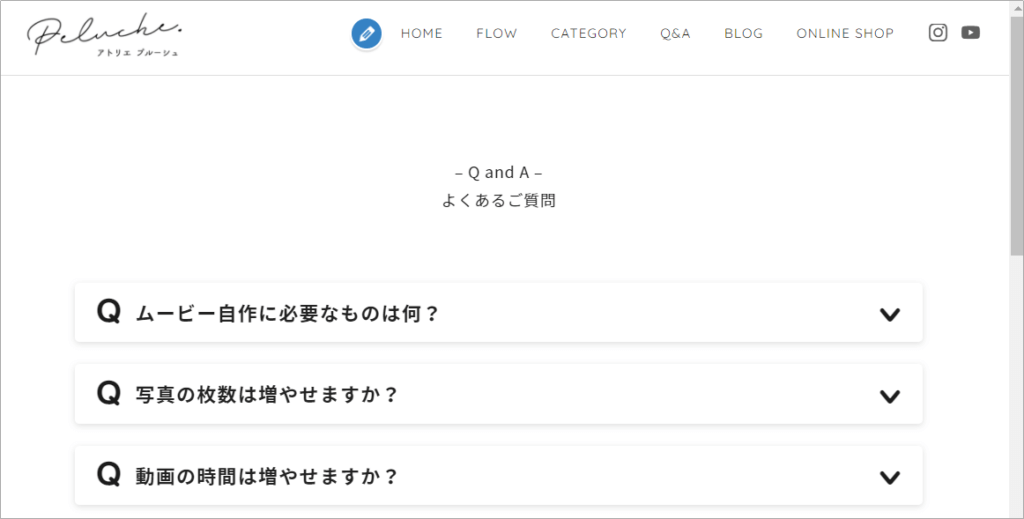Visit the ONLINE SHOP link
Viewport: 1024px width, 519px height.
(x=845, y=33)
